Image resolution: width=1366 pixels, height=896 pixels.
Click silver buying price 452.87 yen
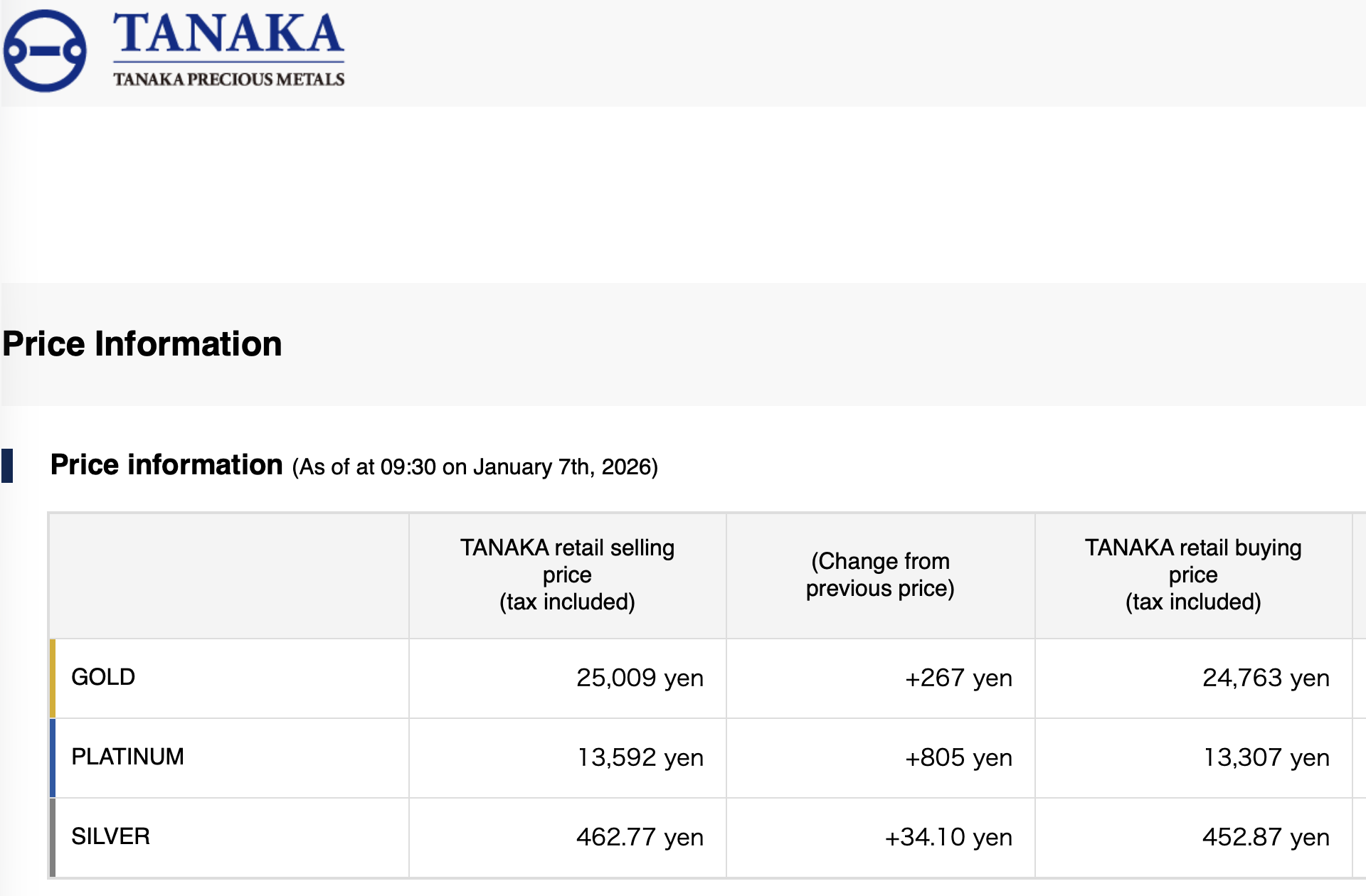click(1266, 837)
